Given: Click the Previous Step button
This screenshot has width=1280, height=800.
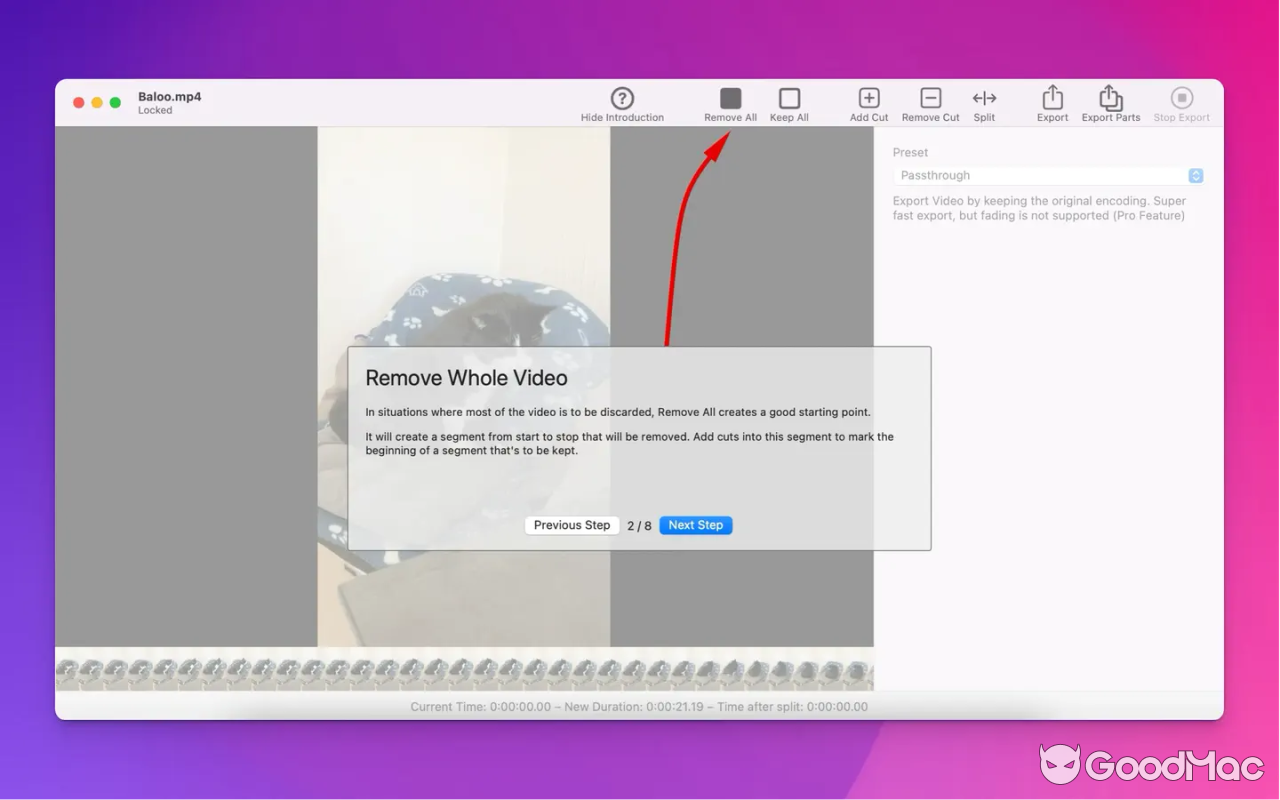Looking at the screenshot, I should [571, 525].
